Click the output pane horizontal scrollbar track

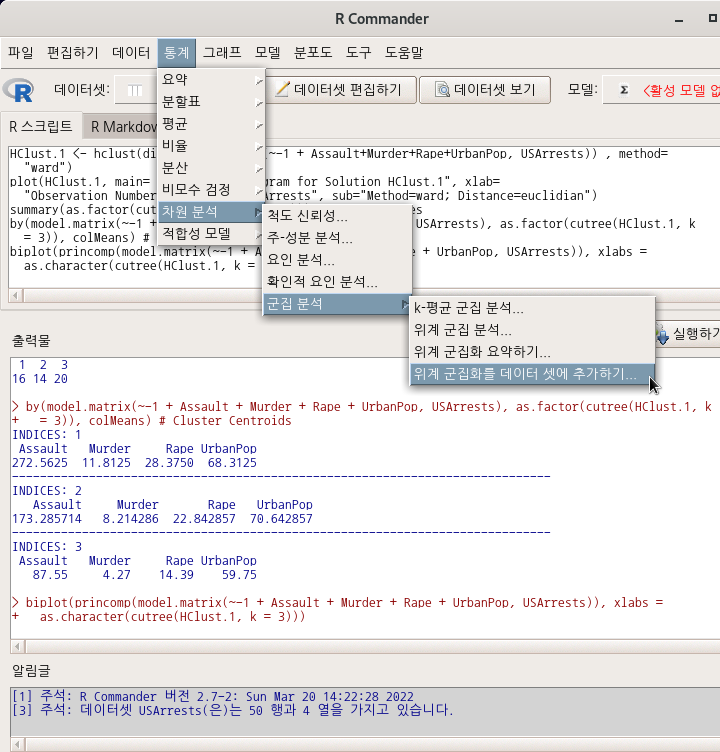(372, 646)
